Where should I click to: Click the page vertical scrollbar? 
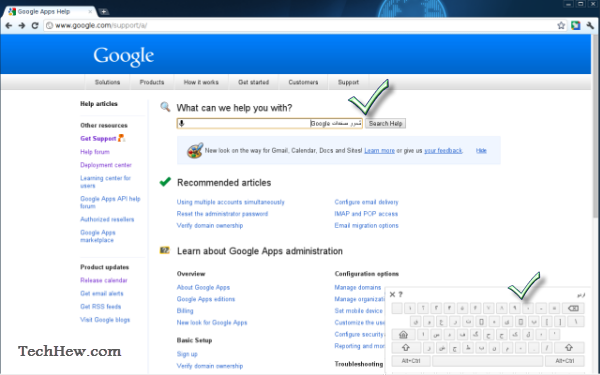[x=595, y=126]
